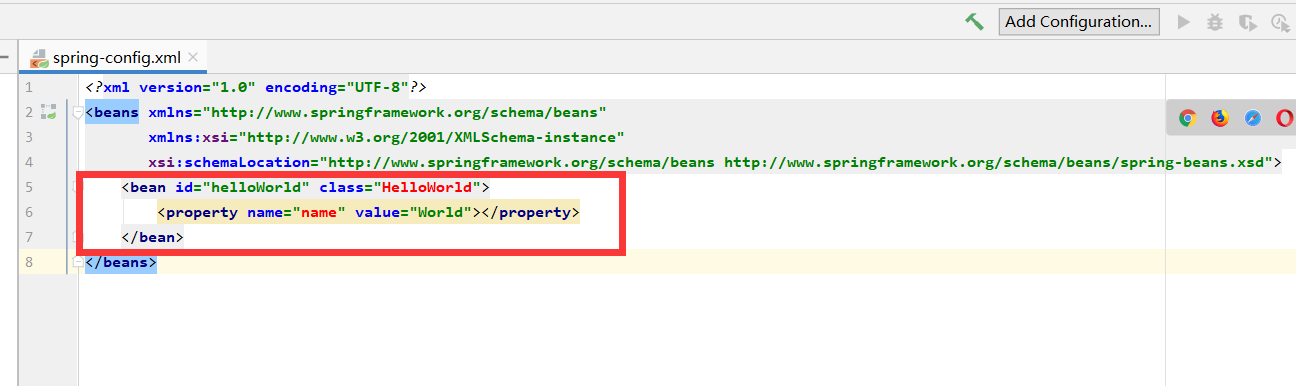The width and height of the screenshot is (1296, 386).
Task: Click the Run with Coverage icon
Action: tap(1247, 22)
